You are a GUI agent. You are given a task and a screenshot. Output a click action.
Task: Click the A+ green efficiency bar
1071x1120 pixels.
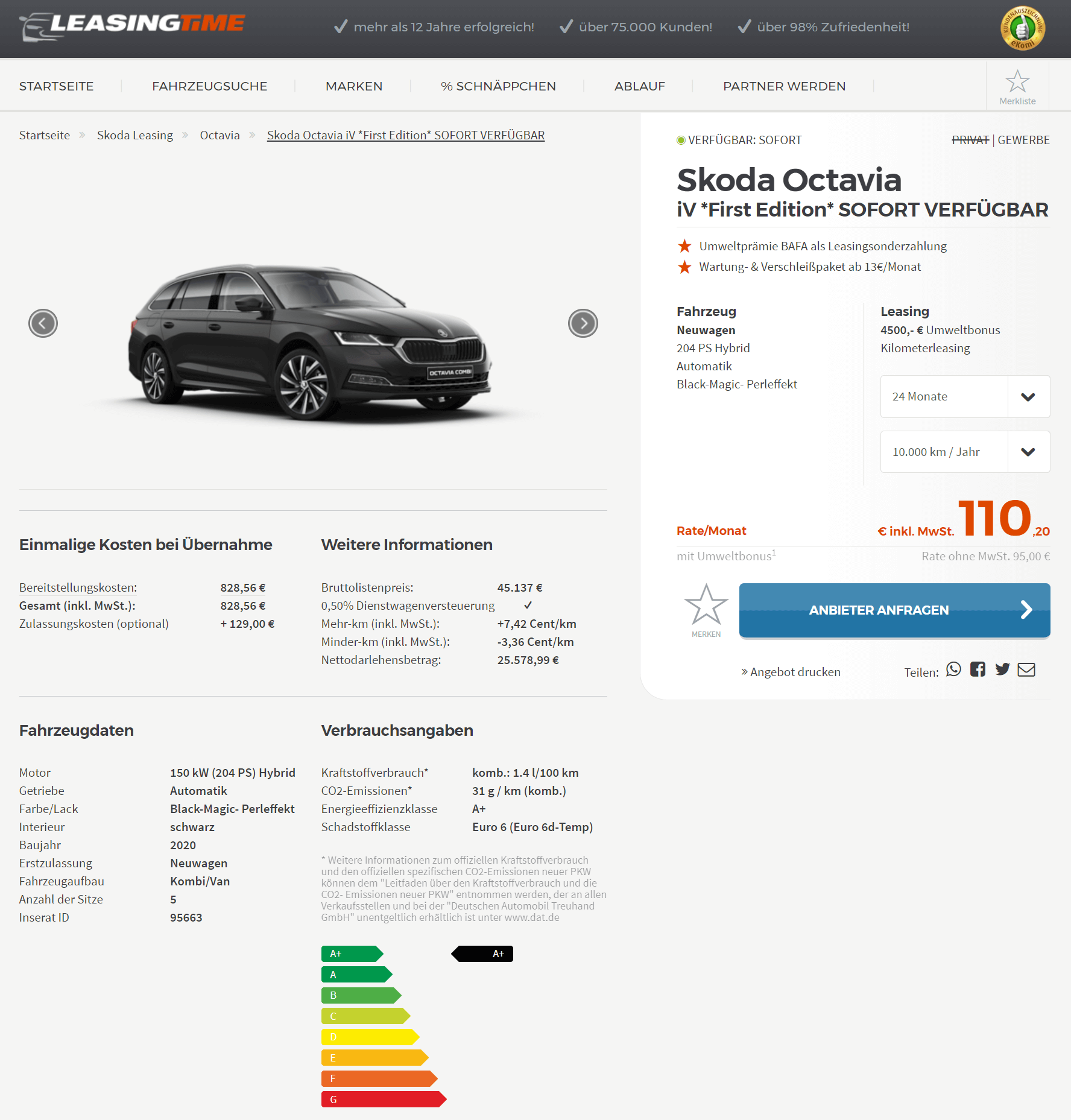[352, 954]
